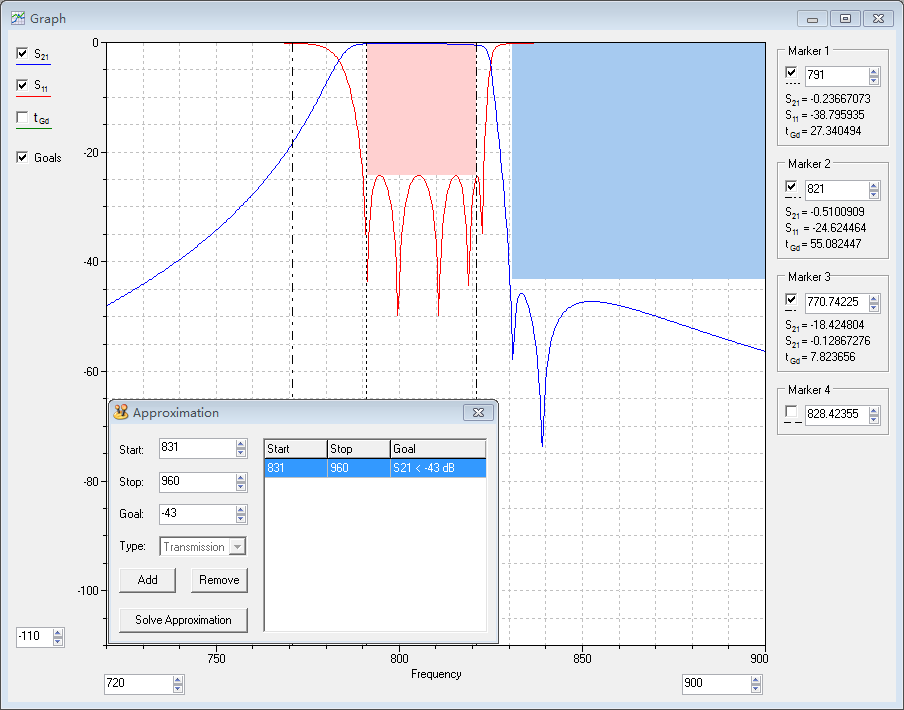Enable the Marker 4 checkbox
Screen dimensions: 904x710
pyautogui.click(x=792, y=412)
